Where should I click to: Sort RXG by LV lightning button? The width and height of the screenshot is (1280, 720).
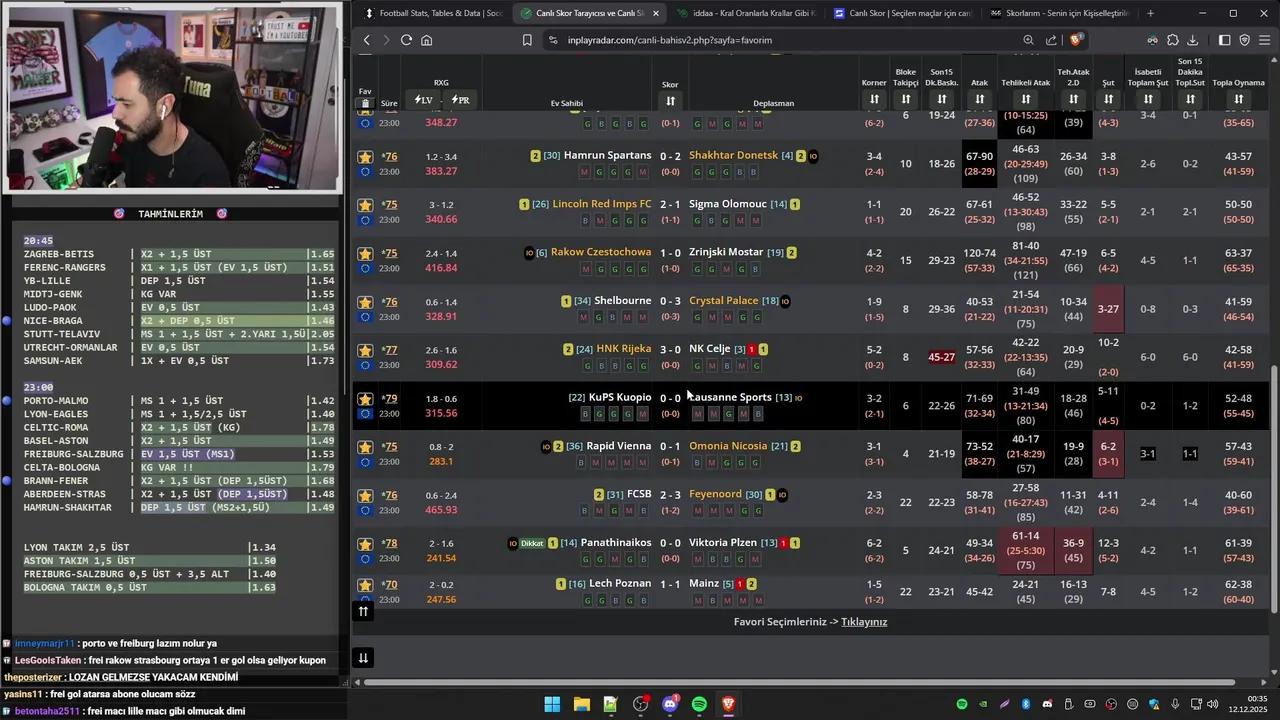(x=423, y=100)
